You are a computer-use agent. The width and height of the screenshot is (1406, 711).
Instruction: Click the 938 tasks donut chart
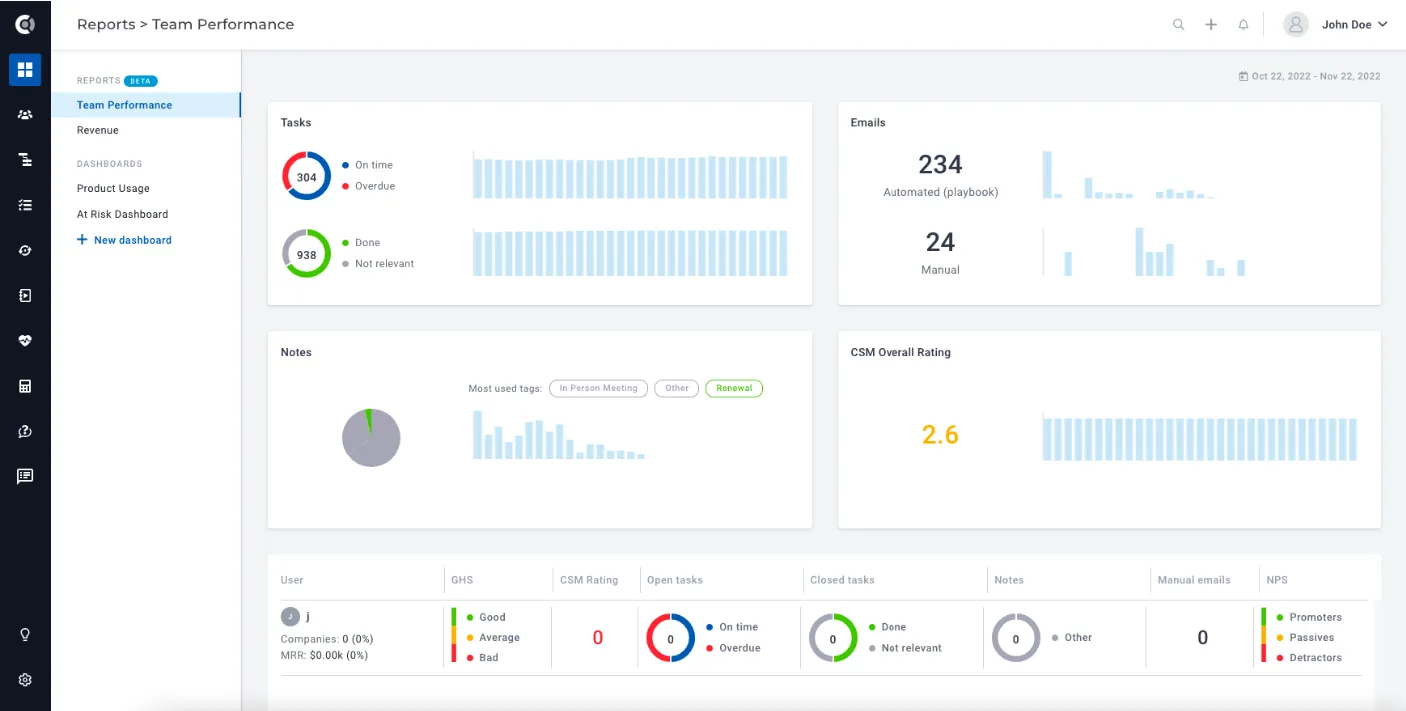tap(306, 254)
